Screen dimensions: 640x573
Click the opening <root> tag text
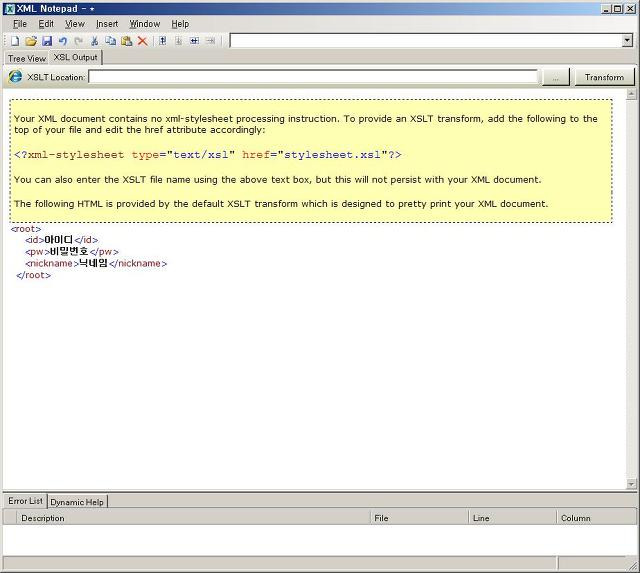[26, 229]
